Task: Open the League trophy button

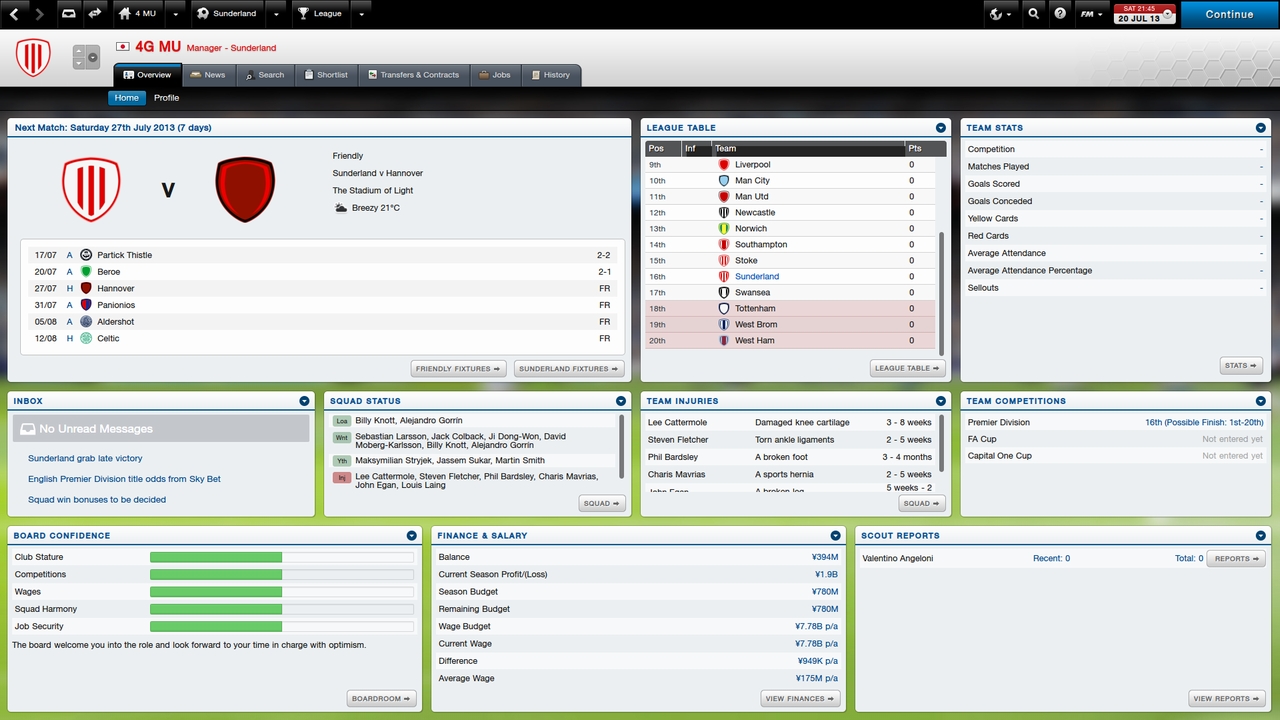Action: point(320,14)
